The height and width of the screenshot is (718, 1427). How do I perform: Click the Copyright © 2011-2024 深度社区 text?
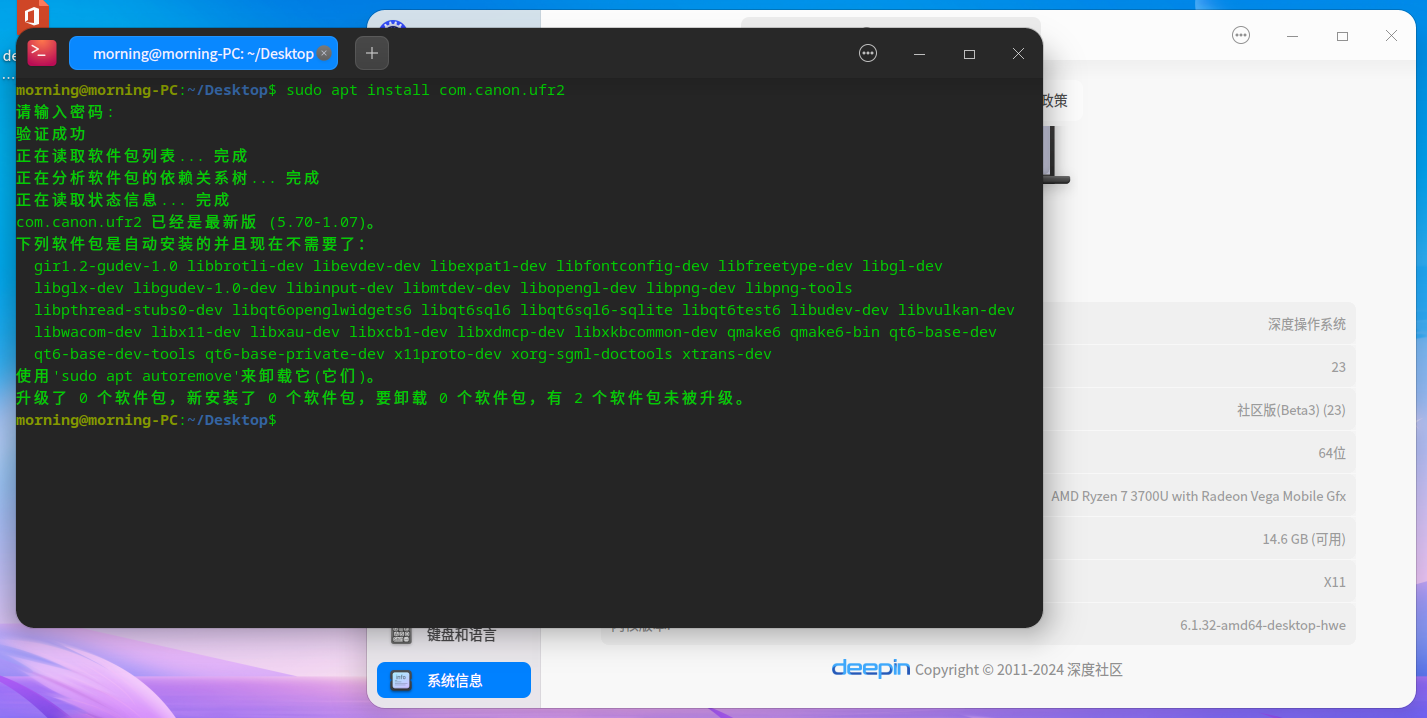(x=1019, y=670)
